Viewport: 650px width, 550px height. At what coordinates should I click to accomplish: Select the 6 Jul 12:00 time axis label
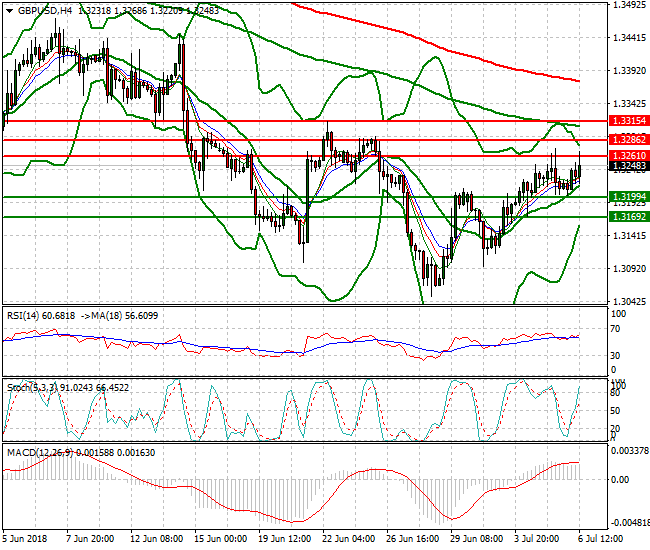pos(600,539)
